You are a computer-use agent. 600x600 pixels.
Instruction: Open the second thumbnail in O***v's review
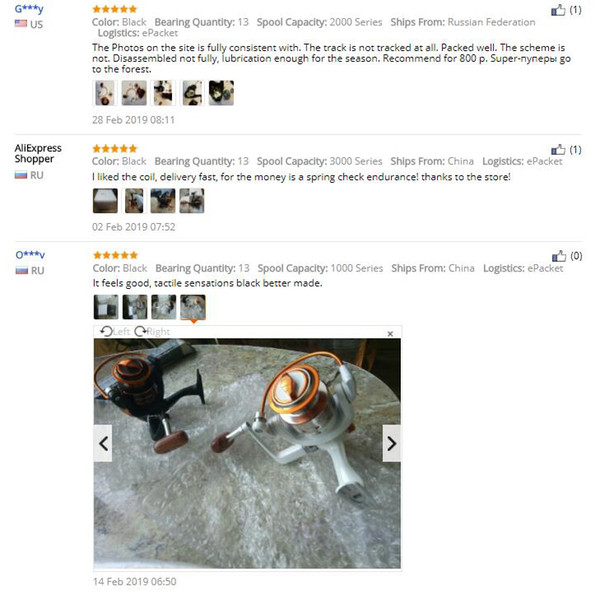(x=135, y=307)
